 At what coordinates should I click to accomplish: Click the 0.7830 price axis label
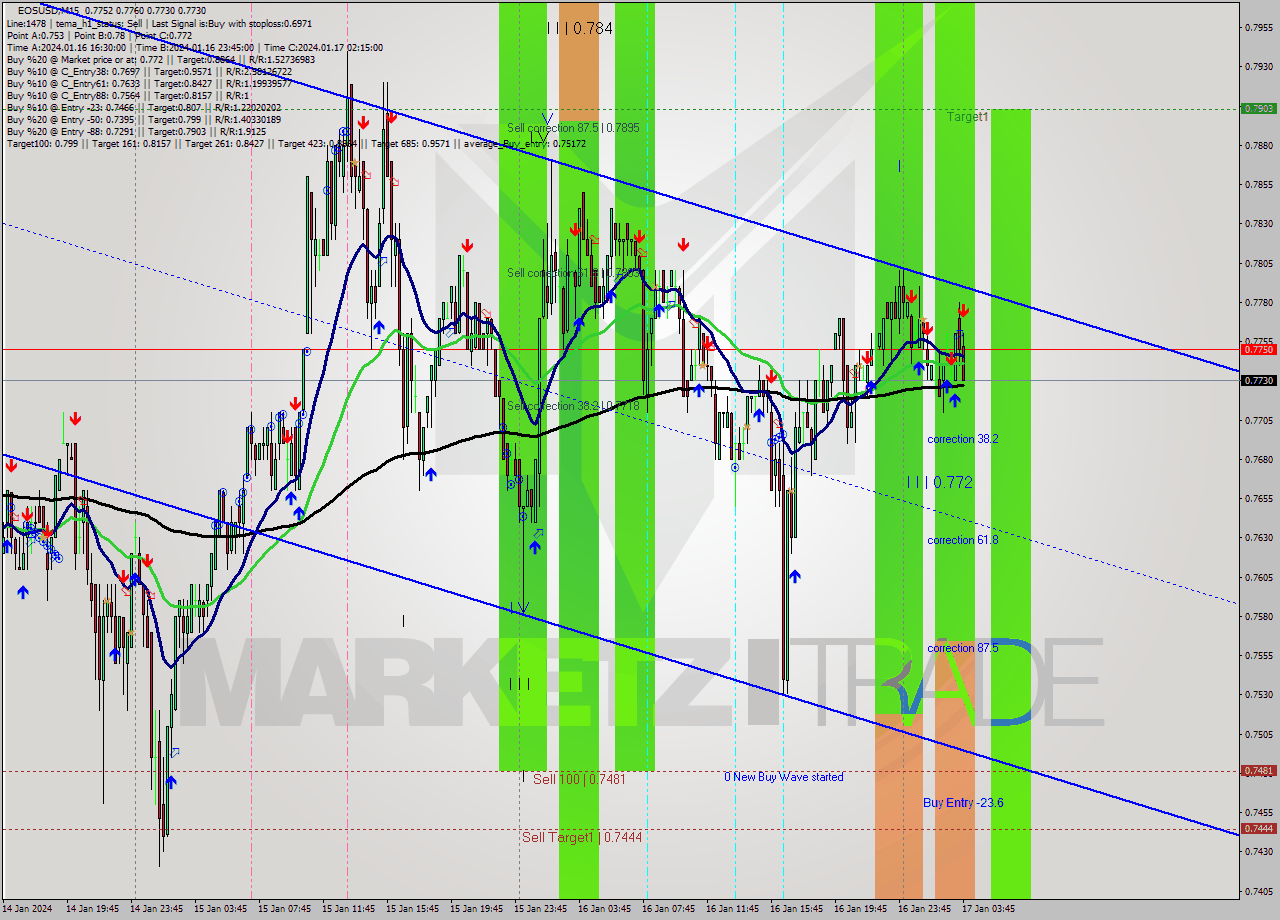[x=1258, y=224]
